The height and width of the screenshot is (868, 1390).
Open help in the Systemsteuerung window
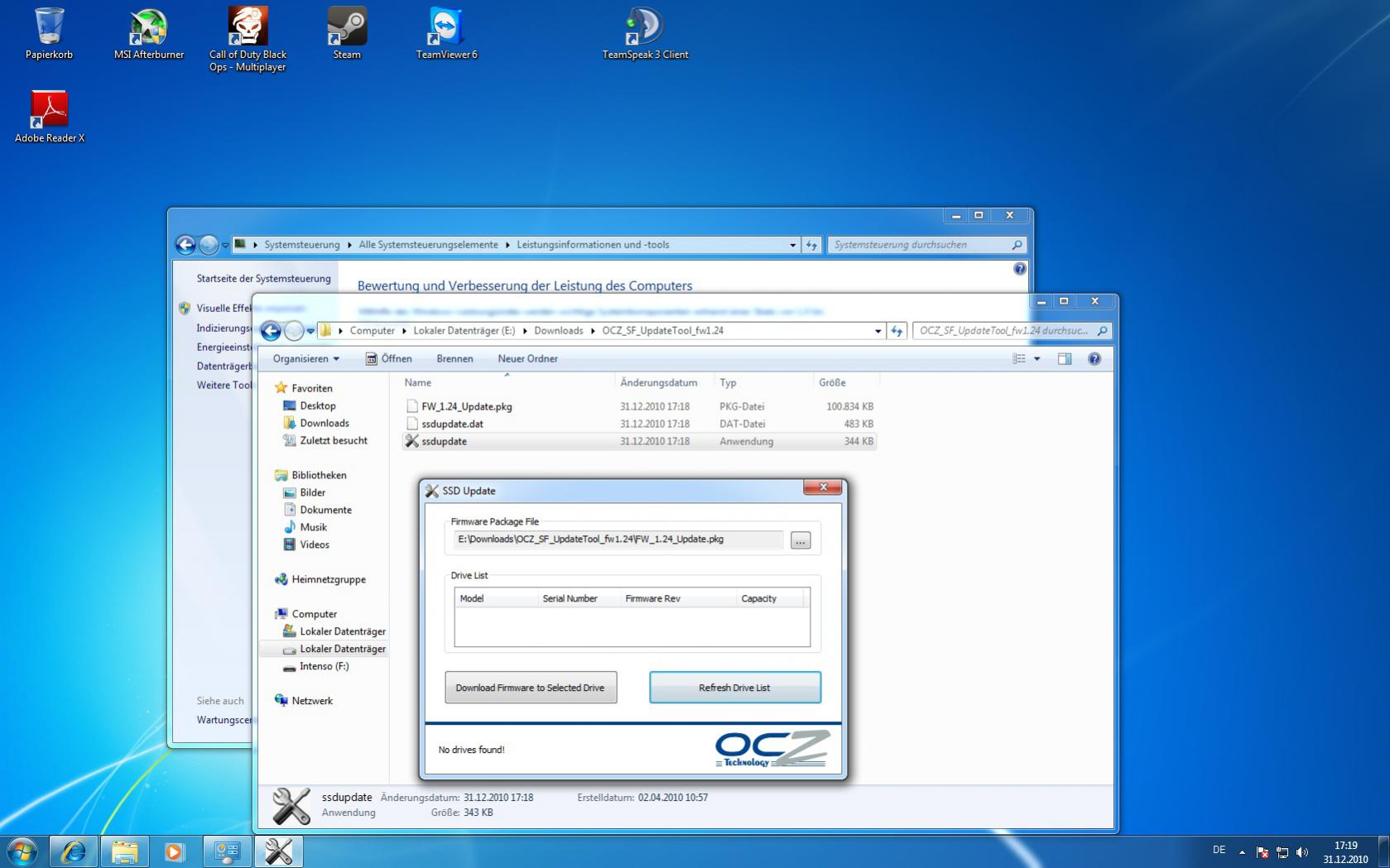1020,269
